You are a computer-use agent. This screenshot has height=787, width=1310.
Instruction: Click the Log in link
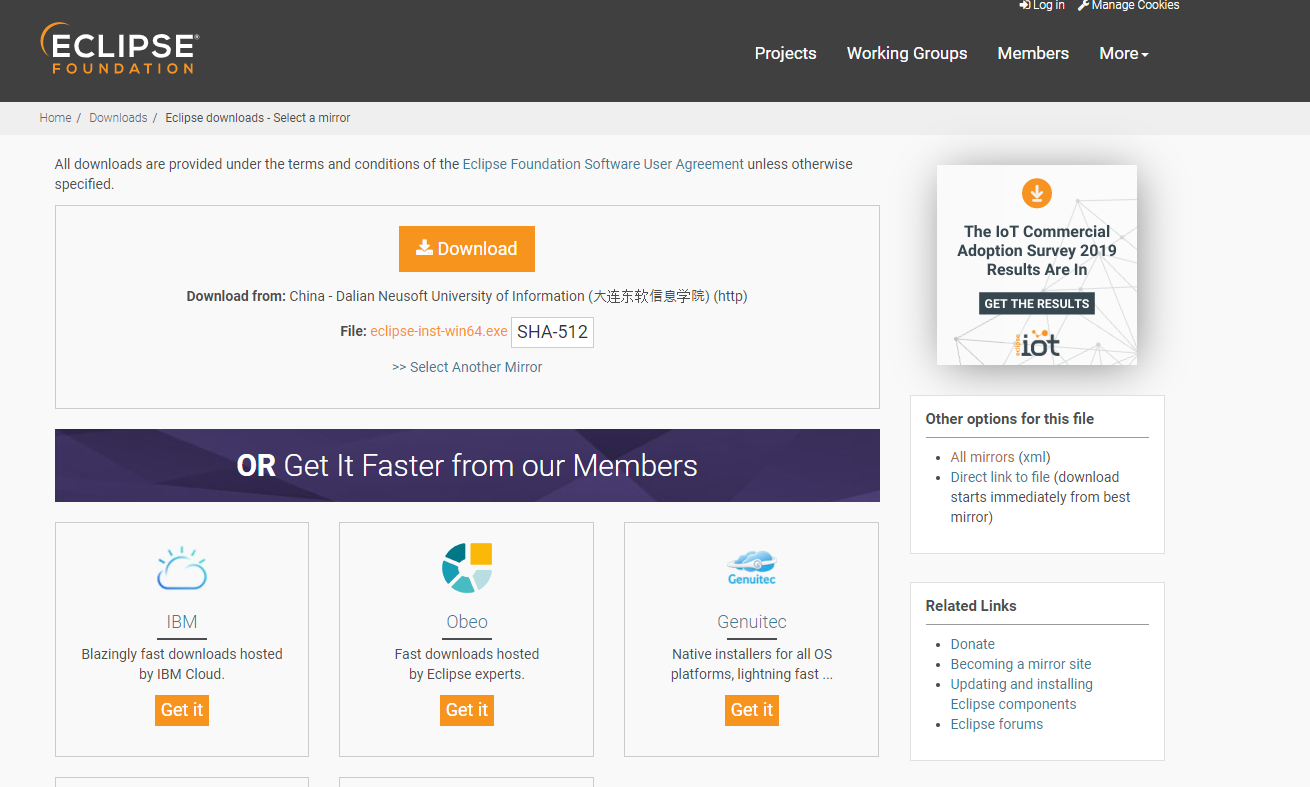1042,5
